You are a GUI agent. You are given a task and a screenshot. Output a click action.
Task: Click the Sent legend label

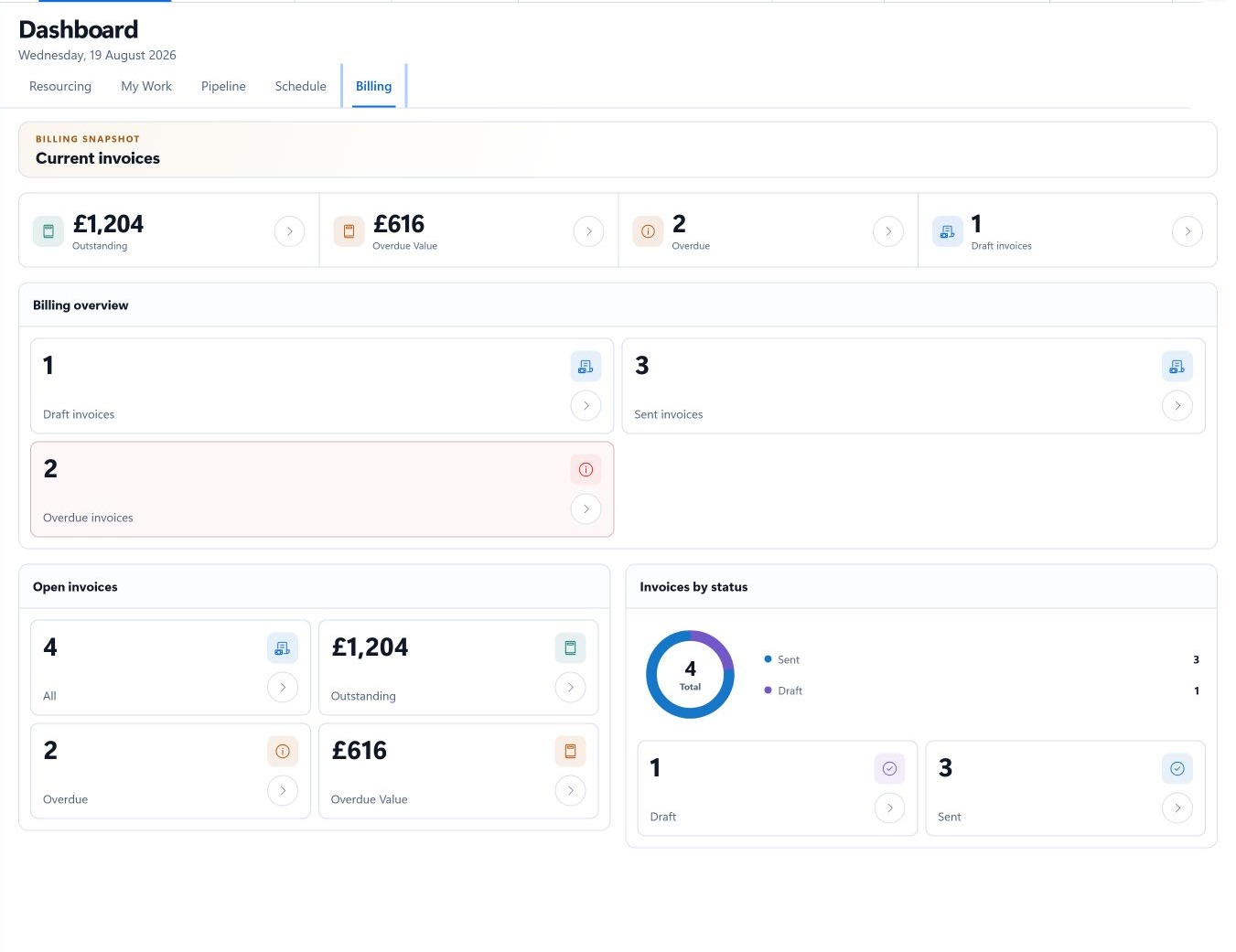click(x=789, y=659)
